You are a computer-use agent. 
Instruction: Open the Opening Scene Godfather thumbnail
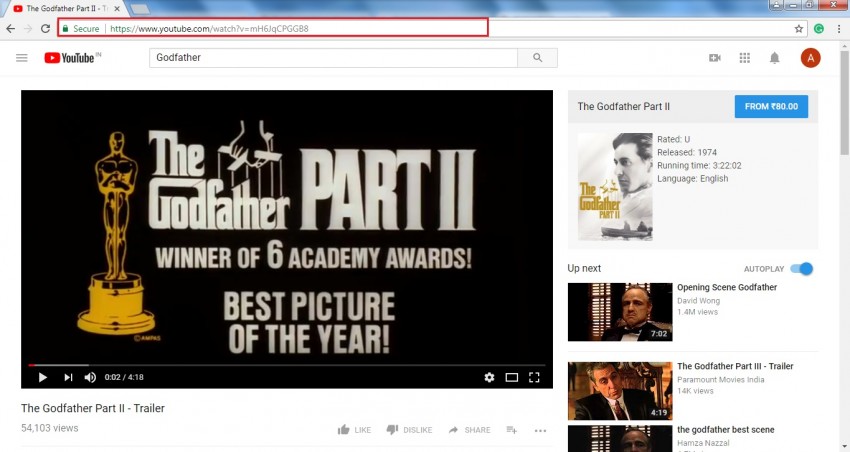click(620, 312)
